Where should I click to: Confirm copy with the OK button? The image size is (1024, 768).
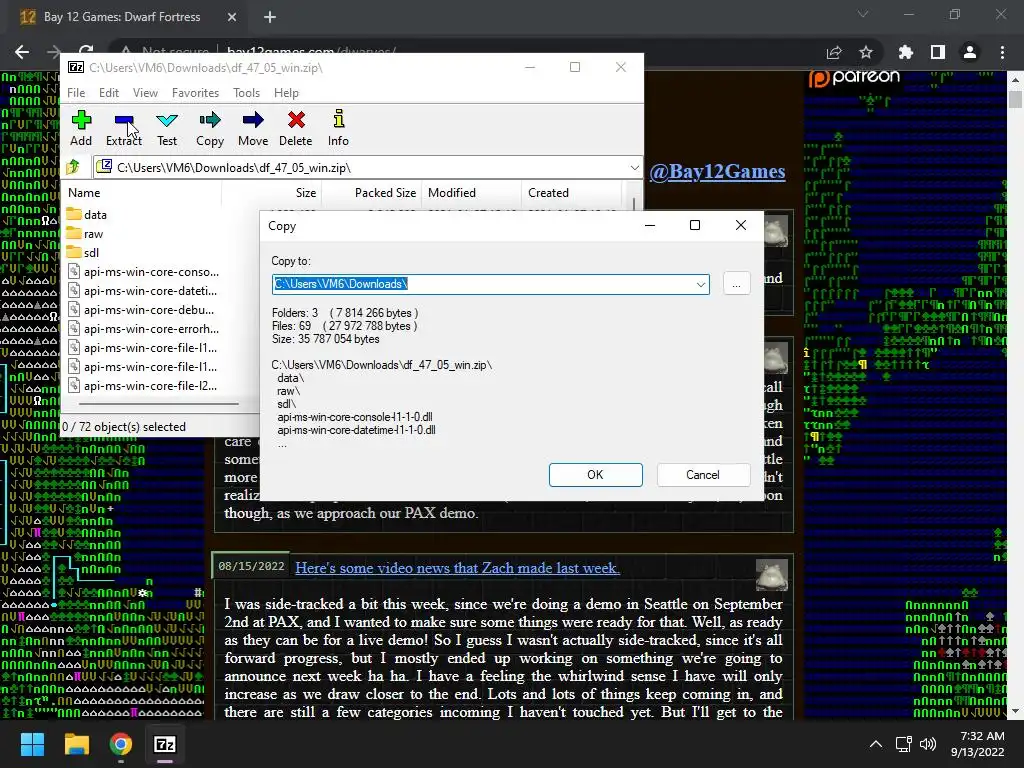click(x=596, y=475)
